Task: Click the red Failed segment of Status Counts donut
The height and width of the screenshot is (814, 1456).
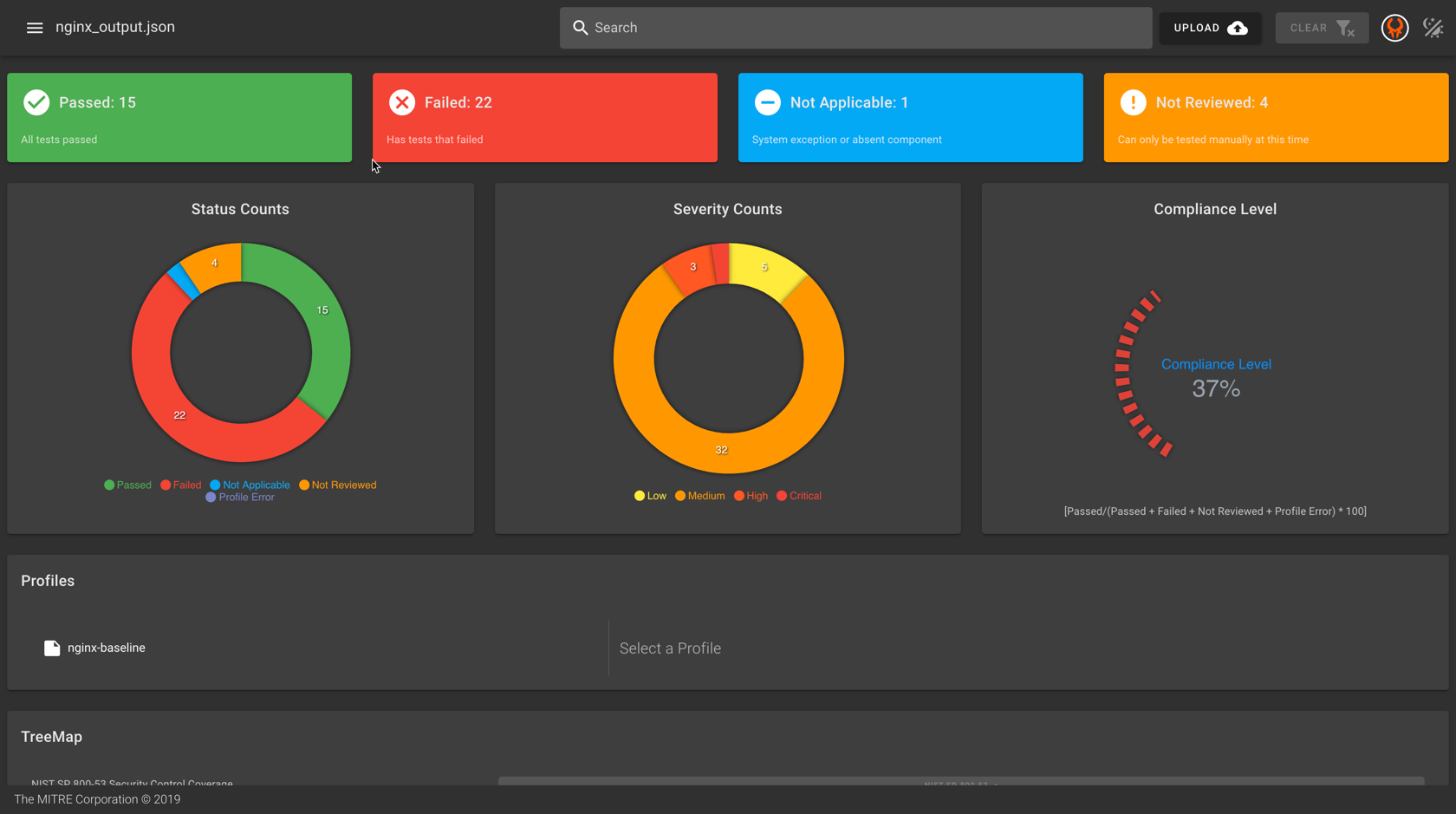Action: coord(179,414)
